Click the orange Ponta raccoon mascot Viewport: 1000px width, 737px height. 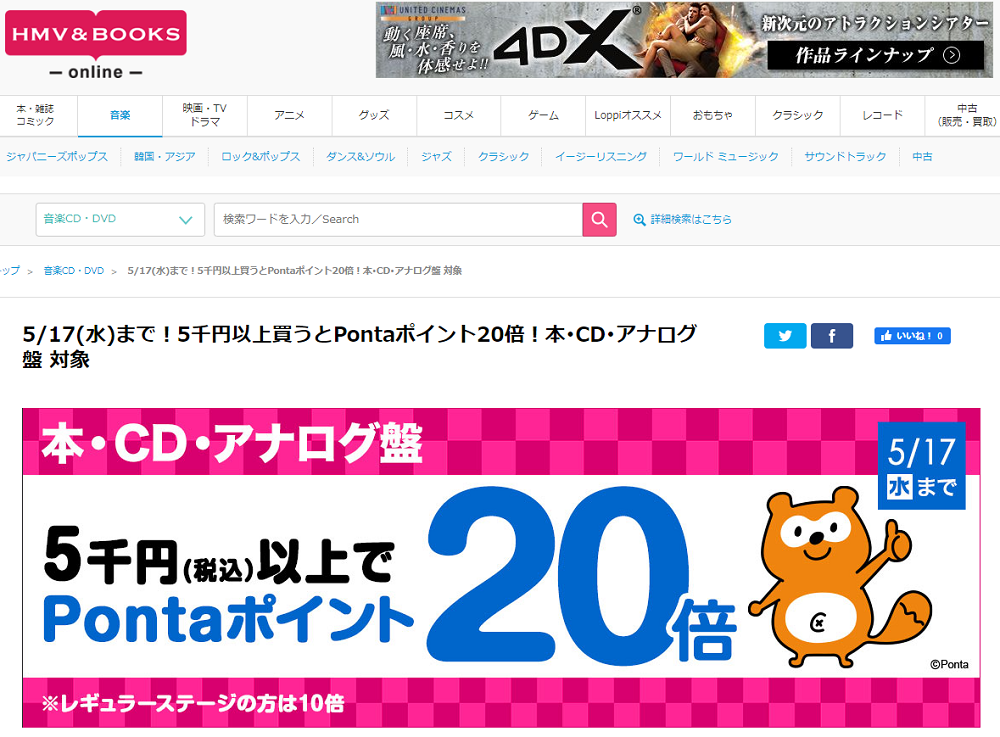coord(841,577)
